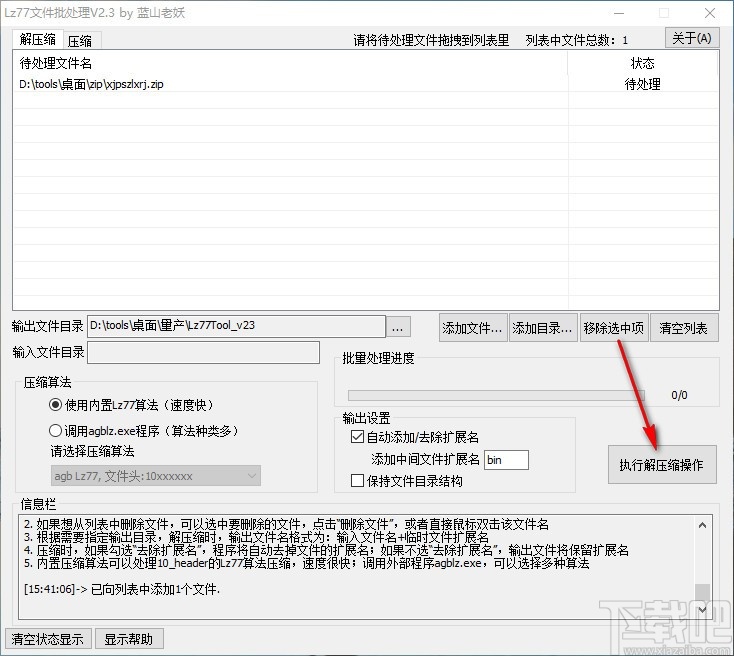Click the bin extension text field
Viewport: 734px width, 656px height.
click(506, 460)
